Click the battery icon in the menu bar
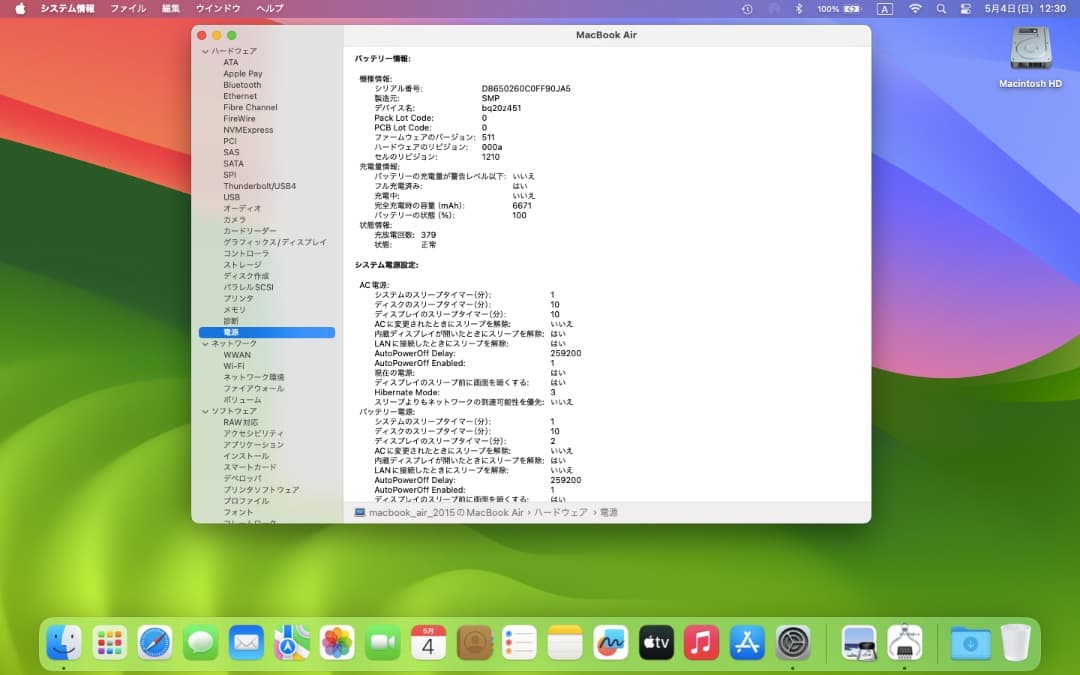The width and height of the screenshot is (1080, 675). [x=850, y=8]
